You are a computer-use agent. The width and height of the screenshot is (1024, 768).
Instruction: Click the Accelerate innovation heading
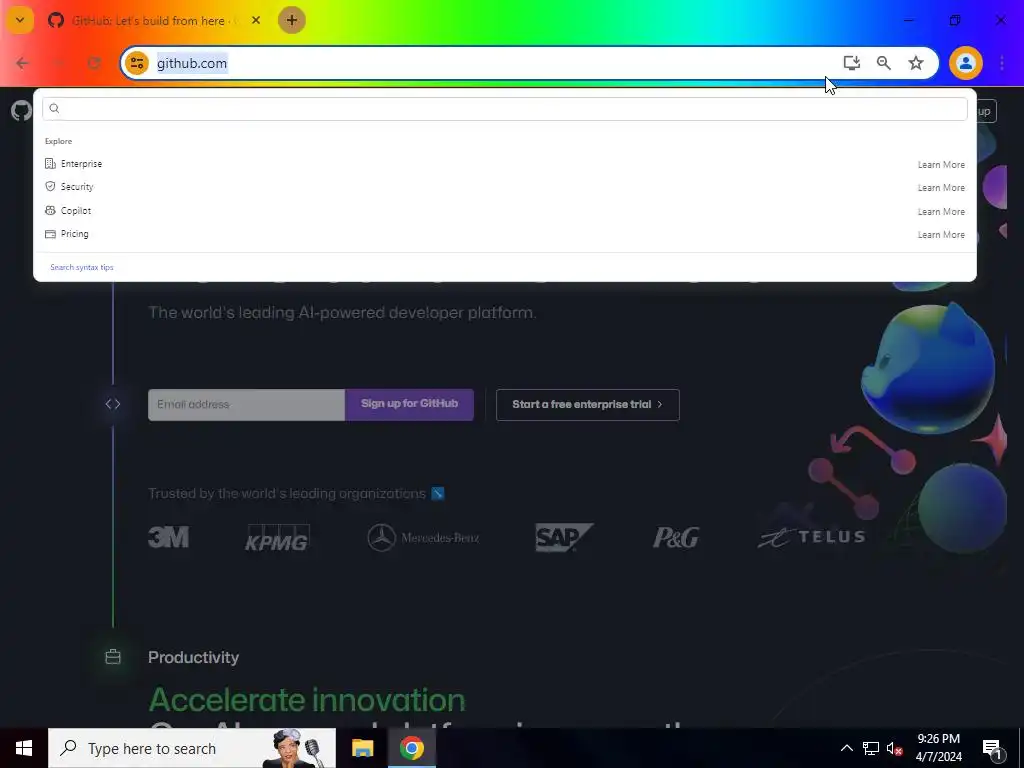click(307, 700)
